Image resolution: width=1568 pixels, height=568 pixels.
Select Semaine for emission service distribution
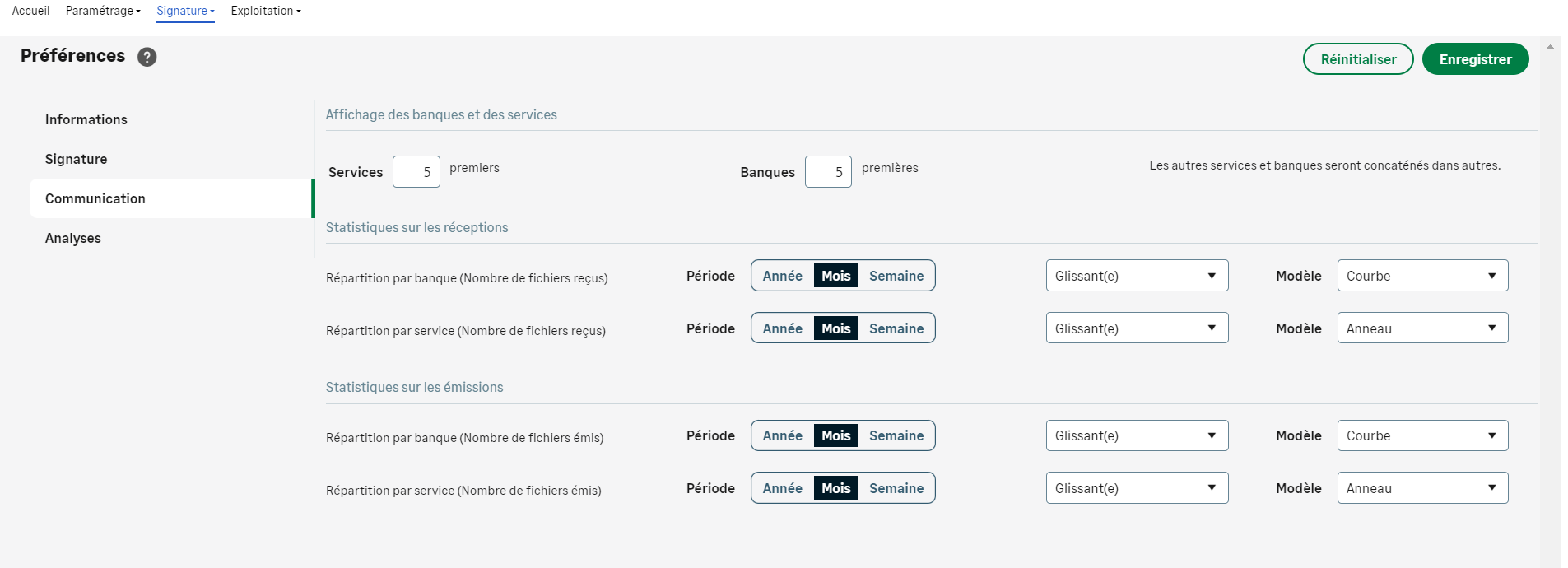click(896, 488)
